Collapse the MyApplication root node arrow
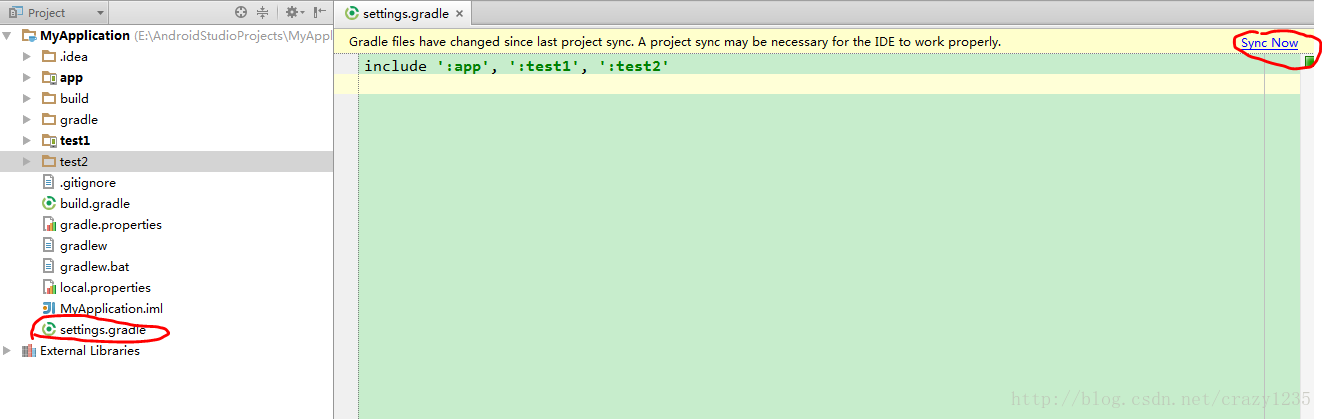 pos(8,35)
